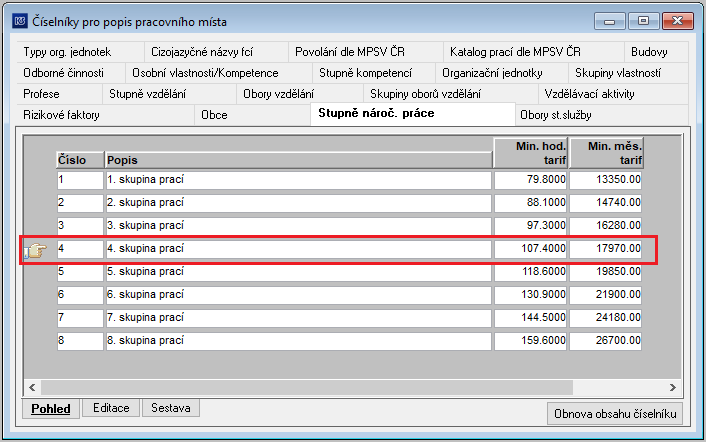Open the Typy org. jednotek tab
Viewport: 706px width, 442px height.
[x=81, y=52]
